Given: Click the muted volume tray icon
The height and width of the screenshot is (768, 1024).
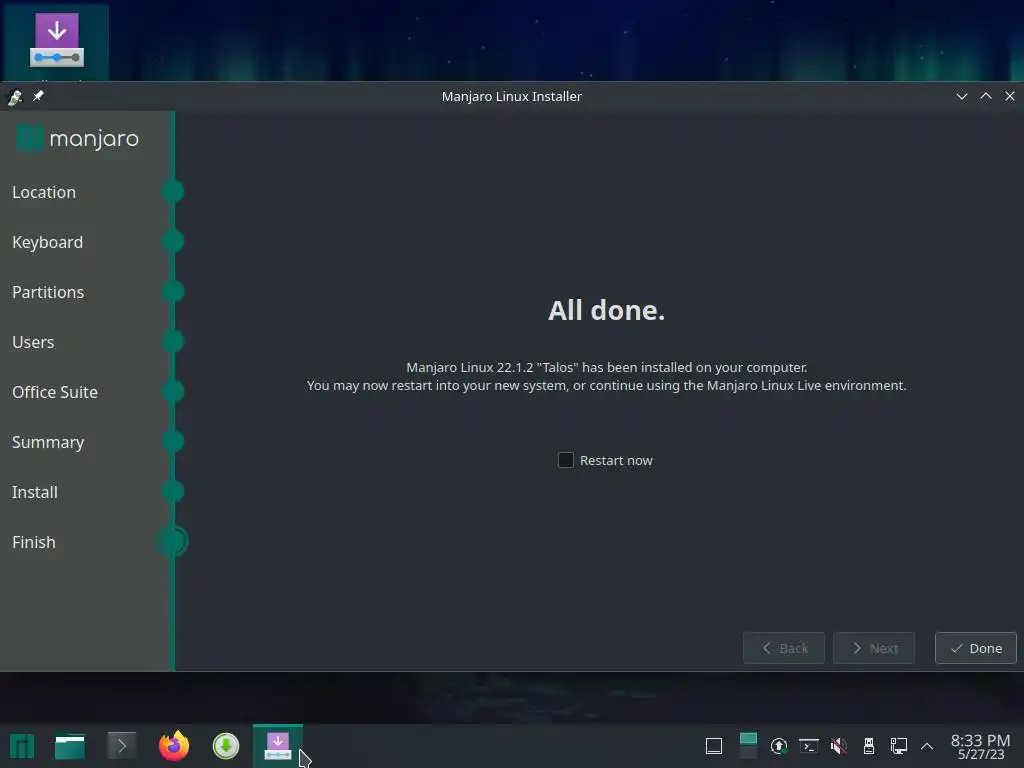Looking at the screenshot, I should coord(839,746).
